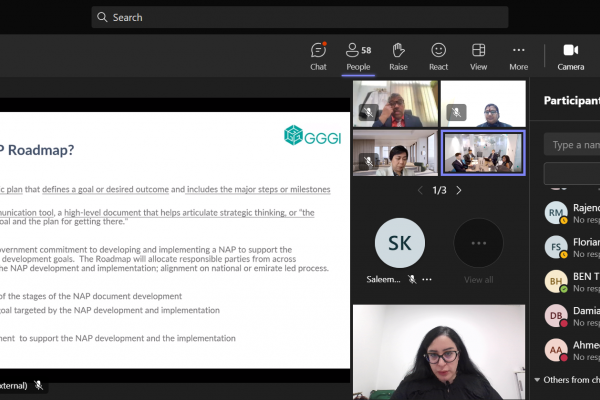Click the DB avatar in participant list
The width and height of the screenshot is (600, 400).
pyautogui.click(x=556, y=316)
